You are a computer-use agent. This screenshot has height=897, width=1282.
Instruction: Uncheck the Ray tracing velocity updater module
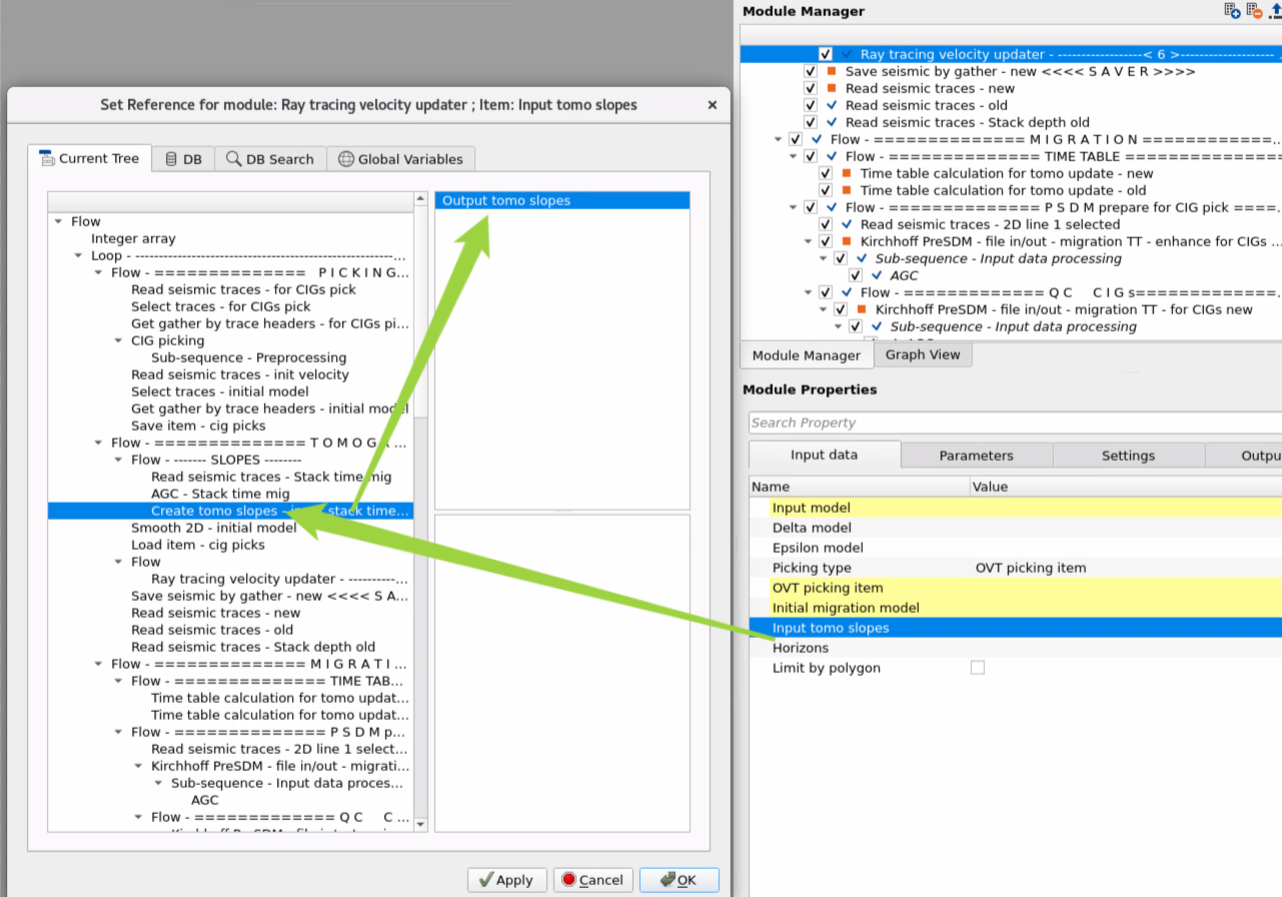click(825, 55)
